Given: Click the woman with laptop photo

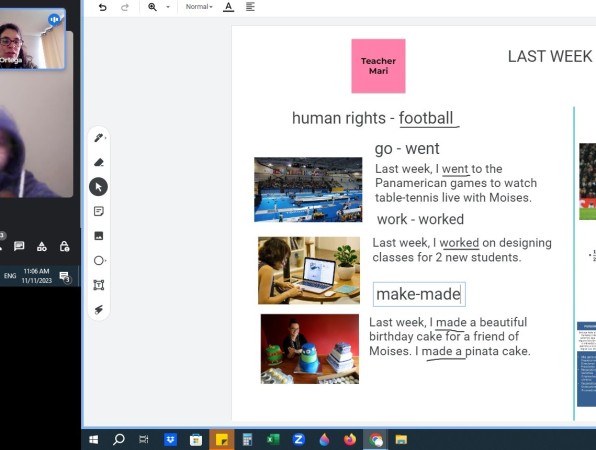Looking at the screenshot, I should 309,270.
